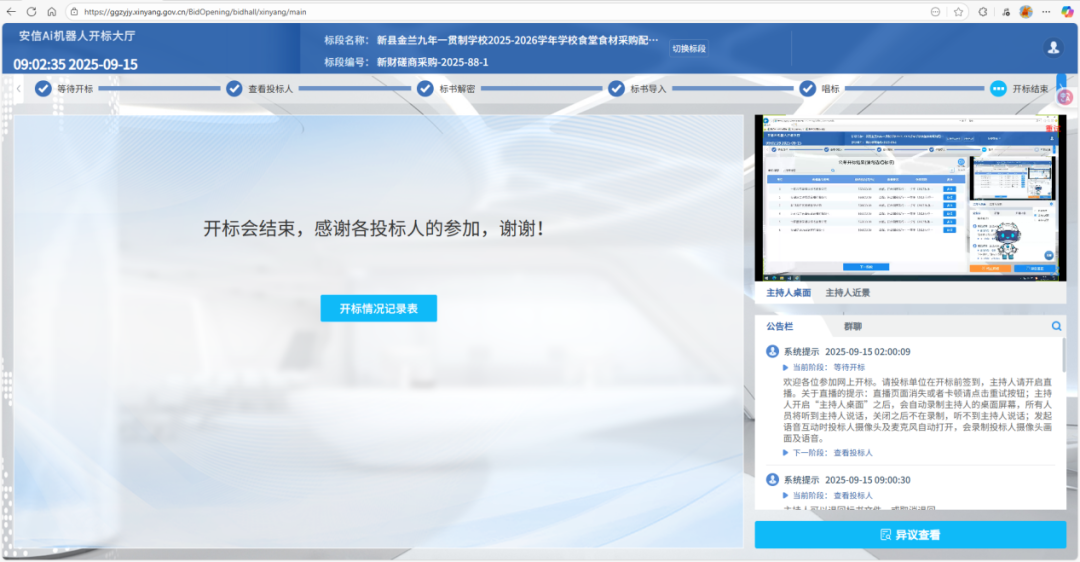
Task: Click bid number 新财磋商采购-2025-88-1
Action: coord(433,62)
